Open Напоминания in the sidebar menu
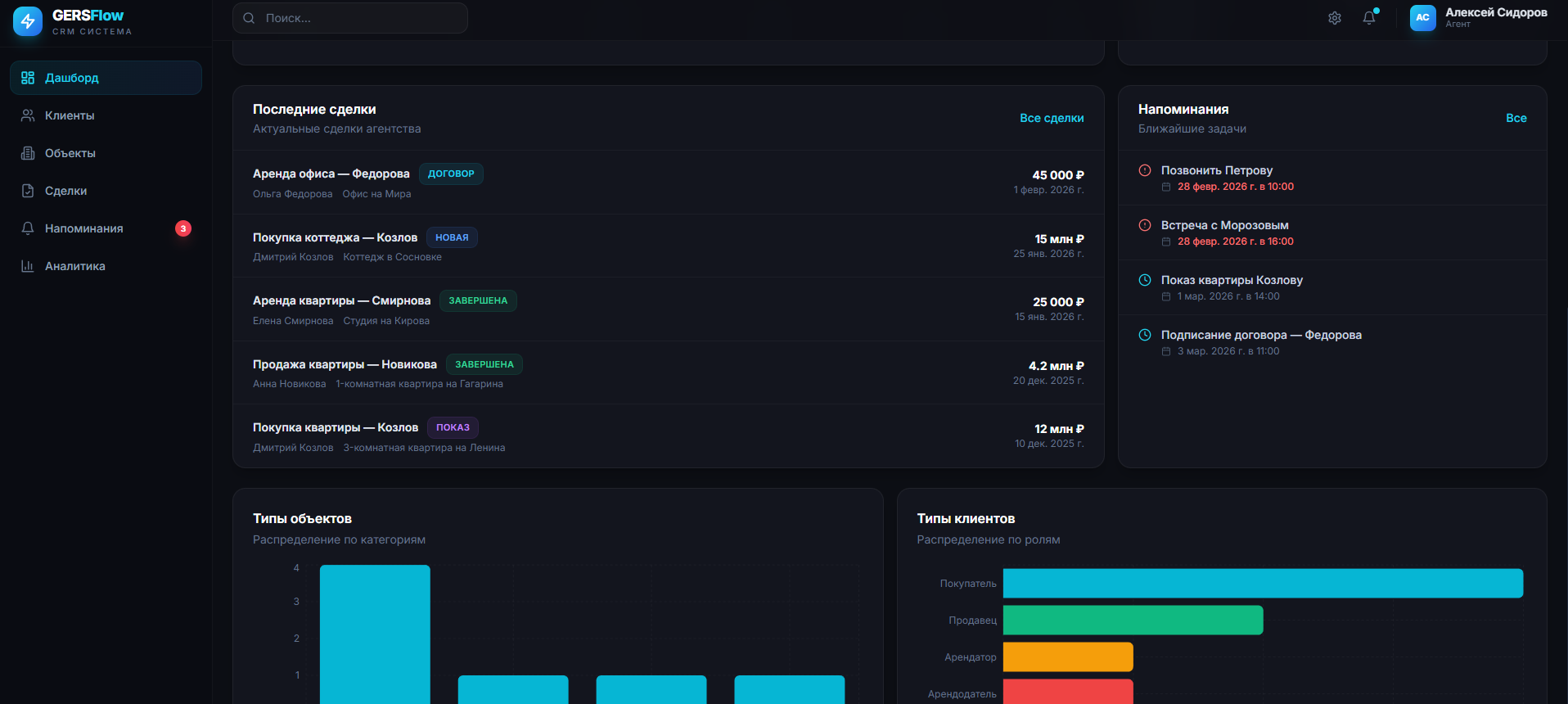 pos(83,228)
